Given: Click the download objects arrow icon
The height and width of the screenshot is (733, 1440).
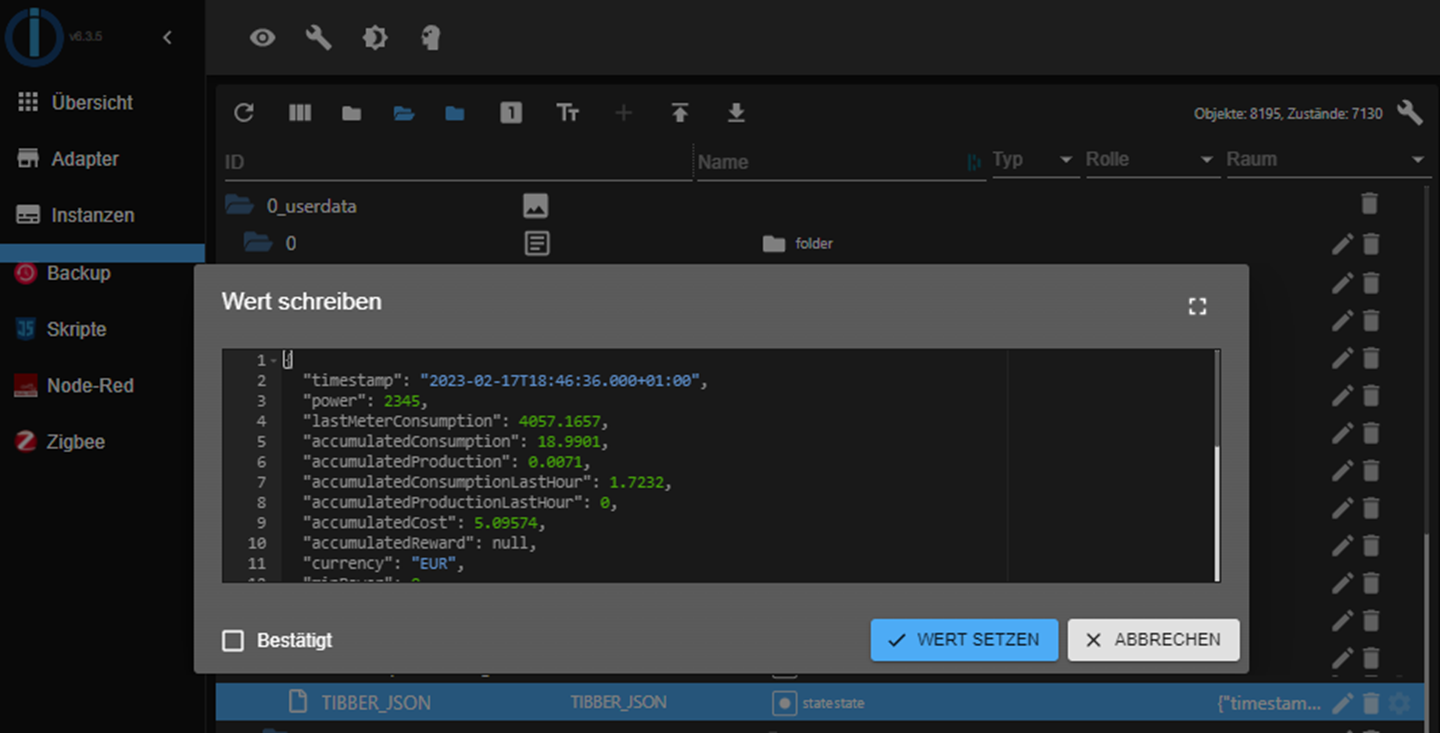Looking at the screenshot, I should [x=736, y=113].
